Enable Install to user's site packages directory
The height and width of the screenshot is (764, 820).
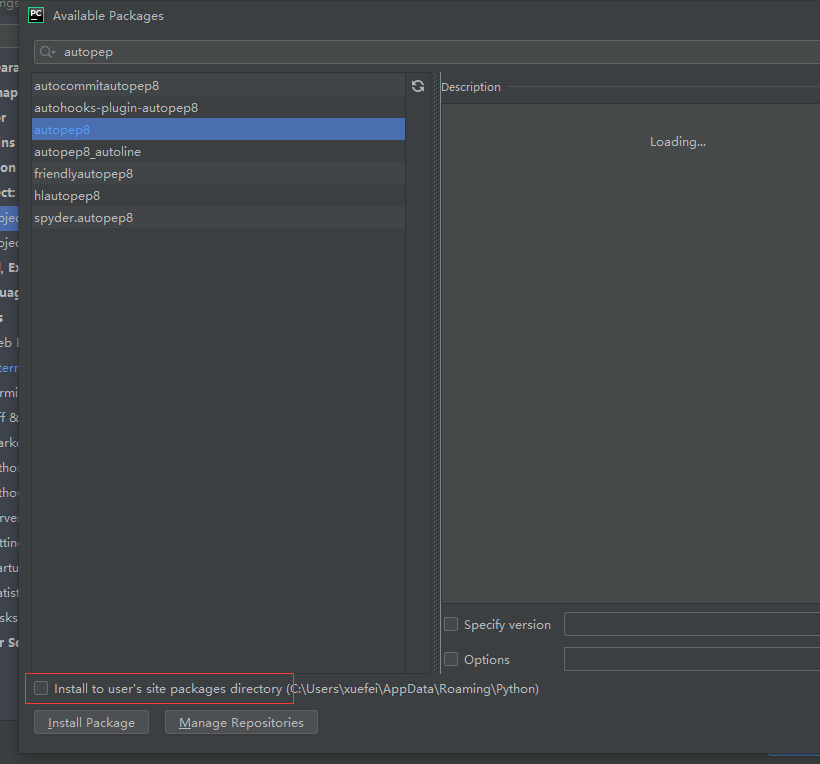tap(41, 688)
